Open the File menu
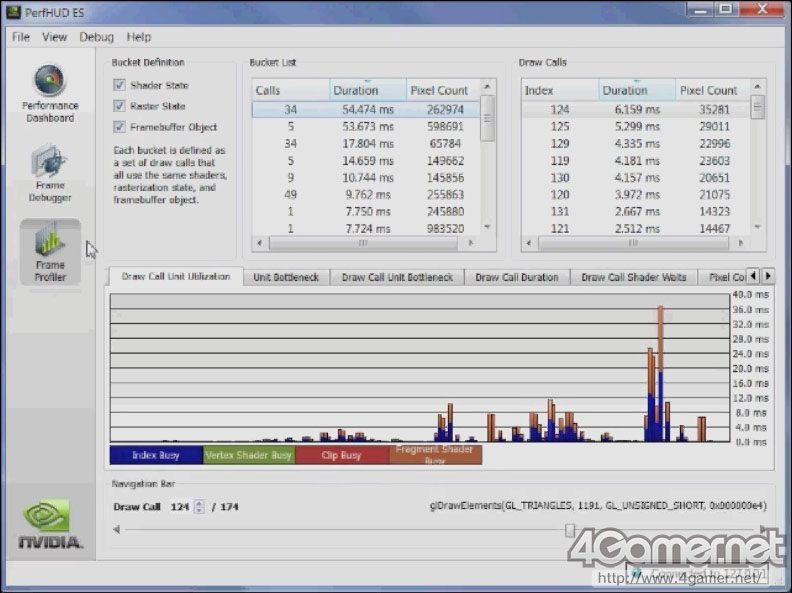 [x=21, y=37]
